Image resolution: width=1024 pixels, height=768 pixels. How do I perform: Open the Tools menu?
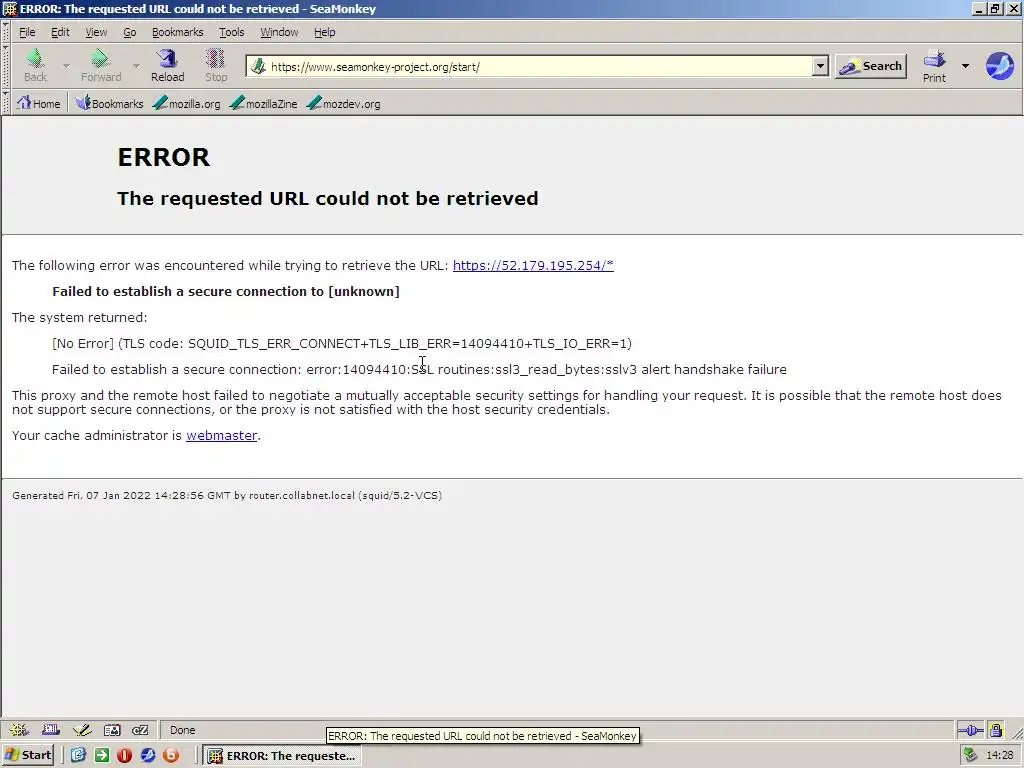coord(231,32)
